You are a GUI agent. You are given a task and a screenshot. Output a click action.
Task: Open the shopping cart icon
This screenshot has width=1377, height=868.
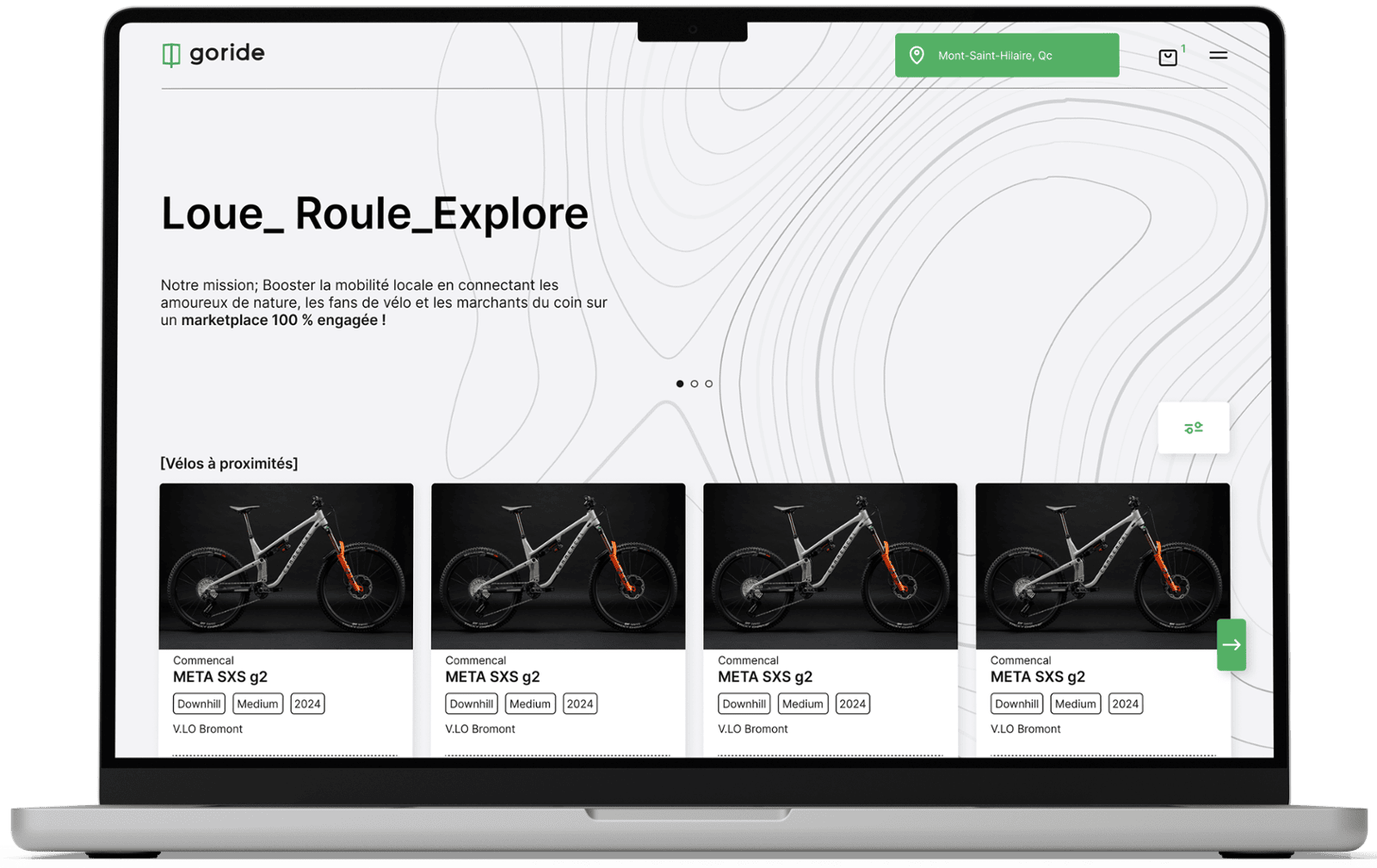coord(1167,58)
